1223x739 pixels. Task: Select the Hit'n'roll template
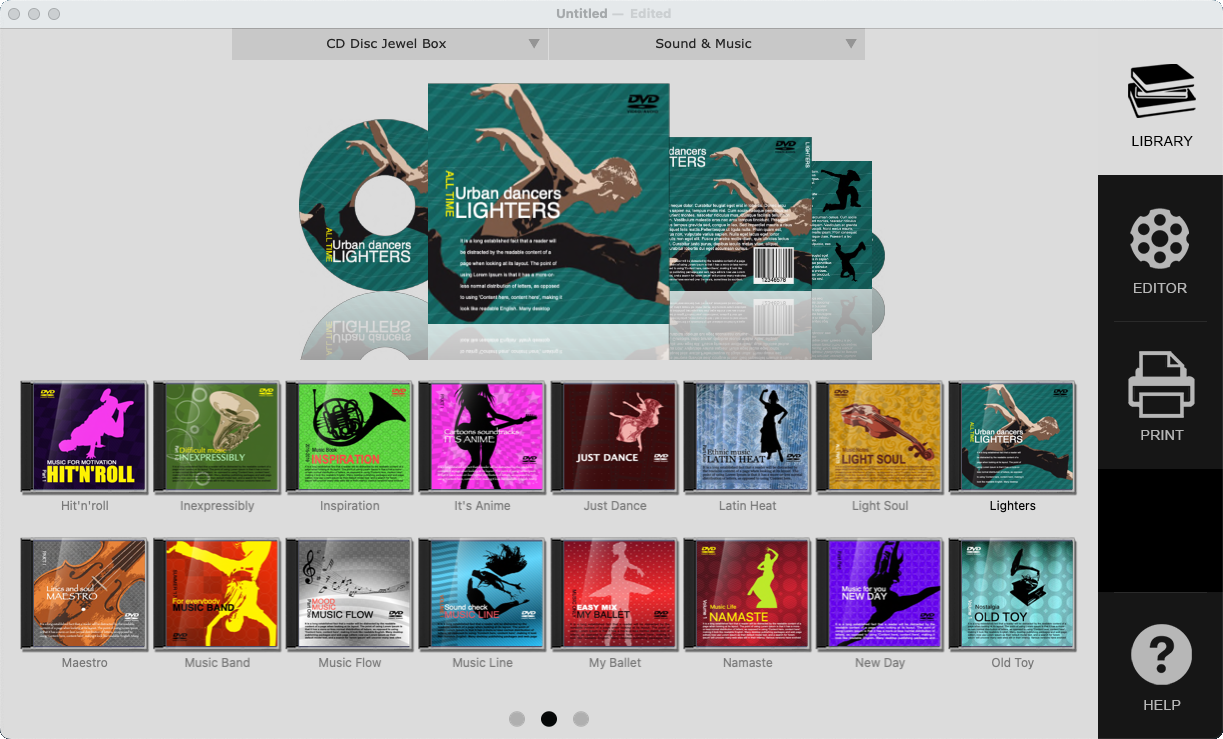click(x=84, y=436)
